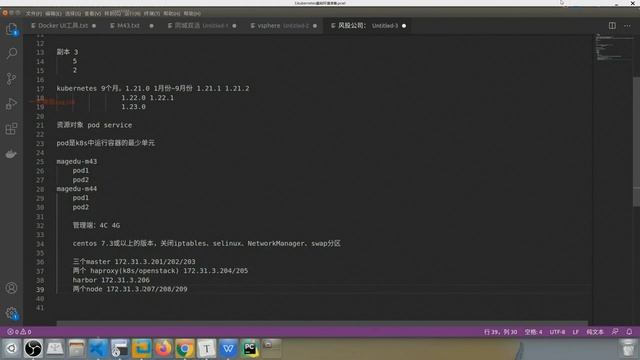Open Ubuntu launcher icon in dock
Screen dimensions: 640x360
click(x=11, y=349)
